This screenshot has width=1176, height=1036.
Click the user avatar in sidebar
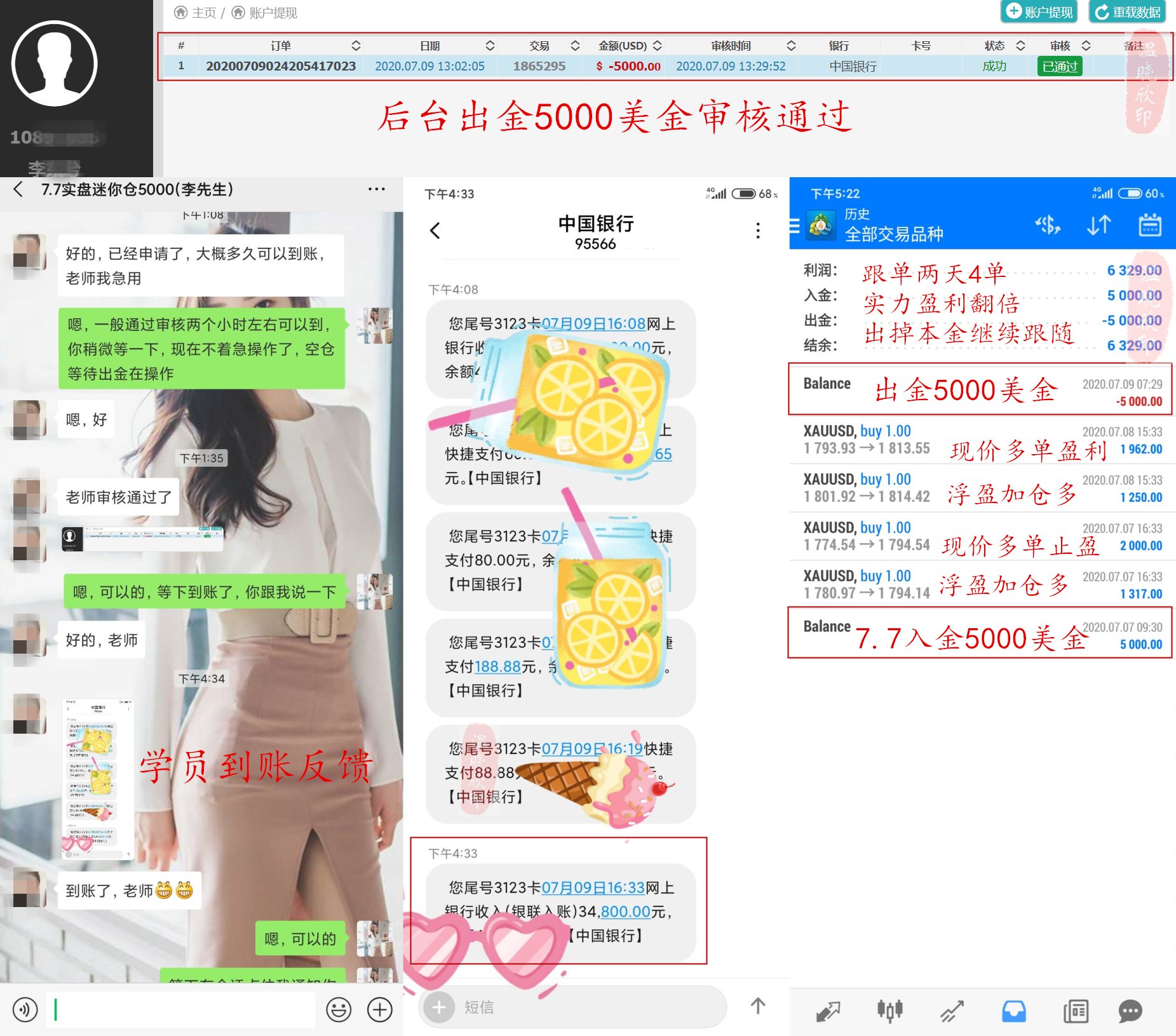pos(55,64)
